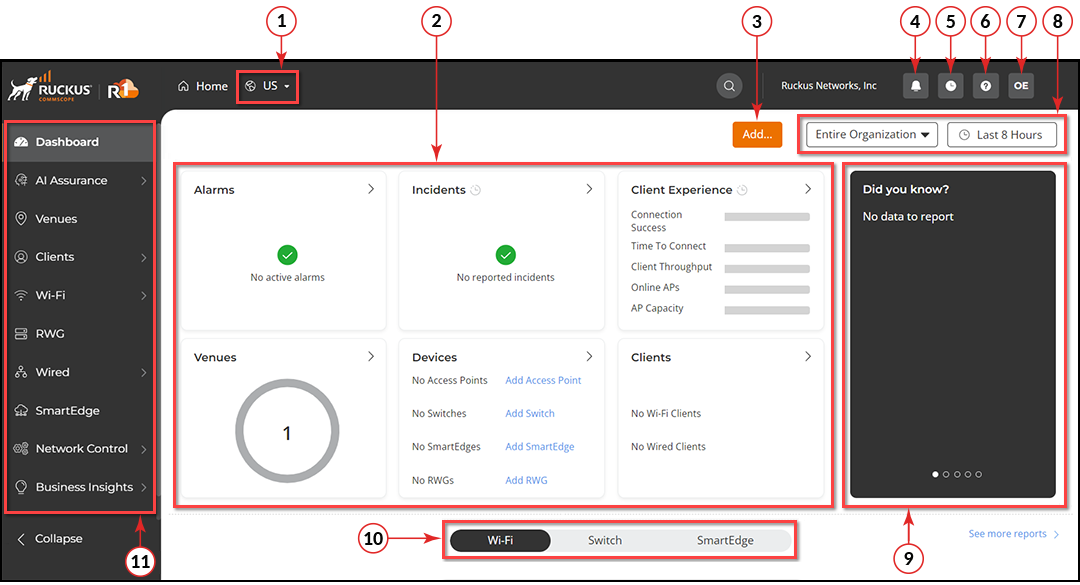Screen dimensions: 1080x585
Task: Select fourth Did you know carousel dot
Action: pyautogui.click(x=968, y=474)
